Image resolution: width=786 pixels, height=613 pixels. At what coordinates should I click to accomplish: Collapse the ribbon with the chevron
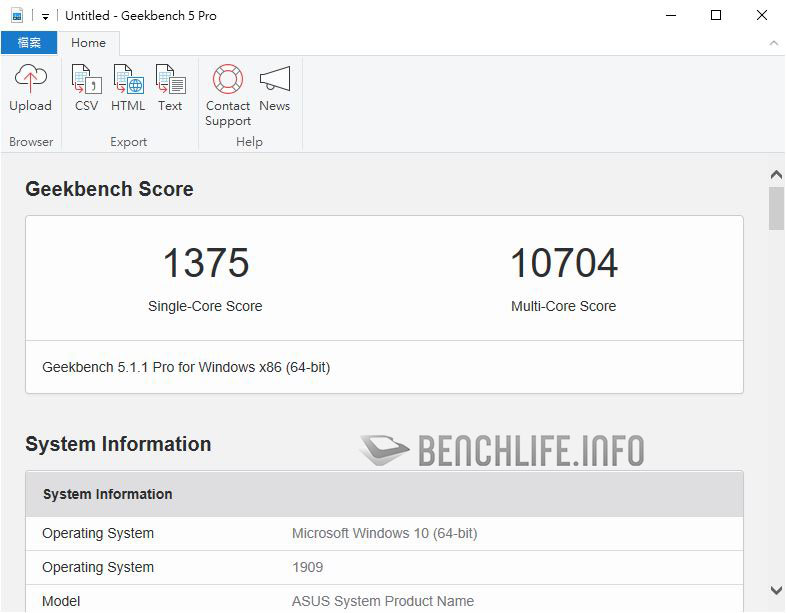[x=773, y=43]
